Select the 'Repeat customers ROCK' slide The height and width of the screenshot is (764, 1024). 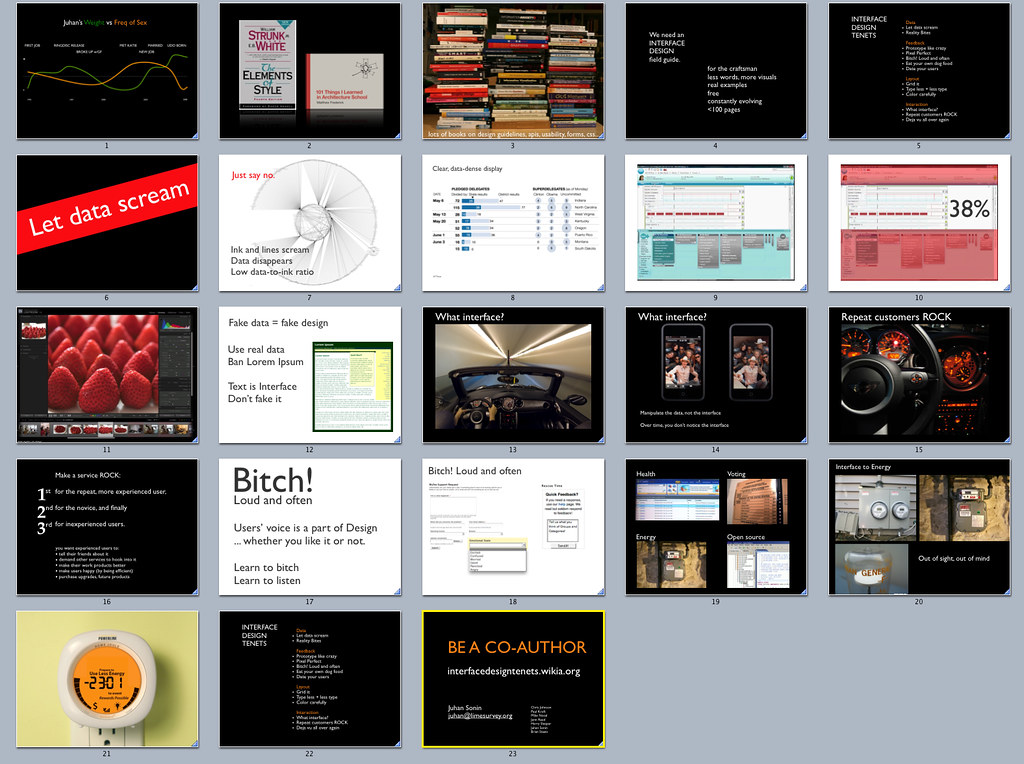click(x=917, y=374)
